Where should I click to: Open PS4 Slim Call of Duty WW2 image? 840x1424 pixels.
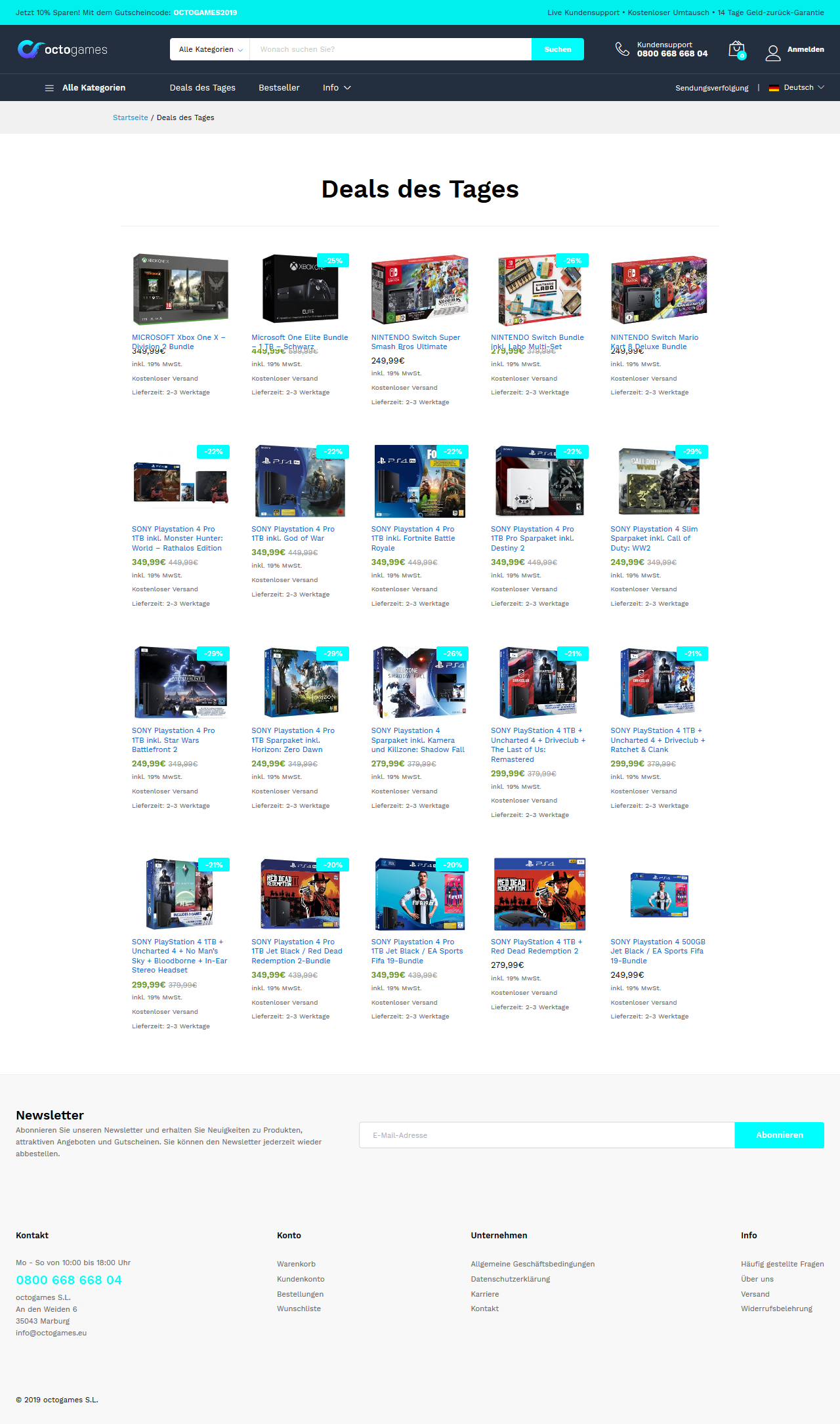click(659, 481)
